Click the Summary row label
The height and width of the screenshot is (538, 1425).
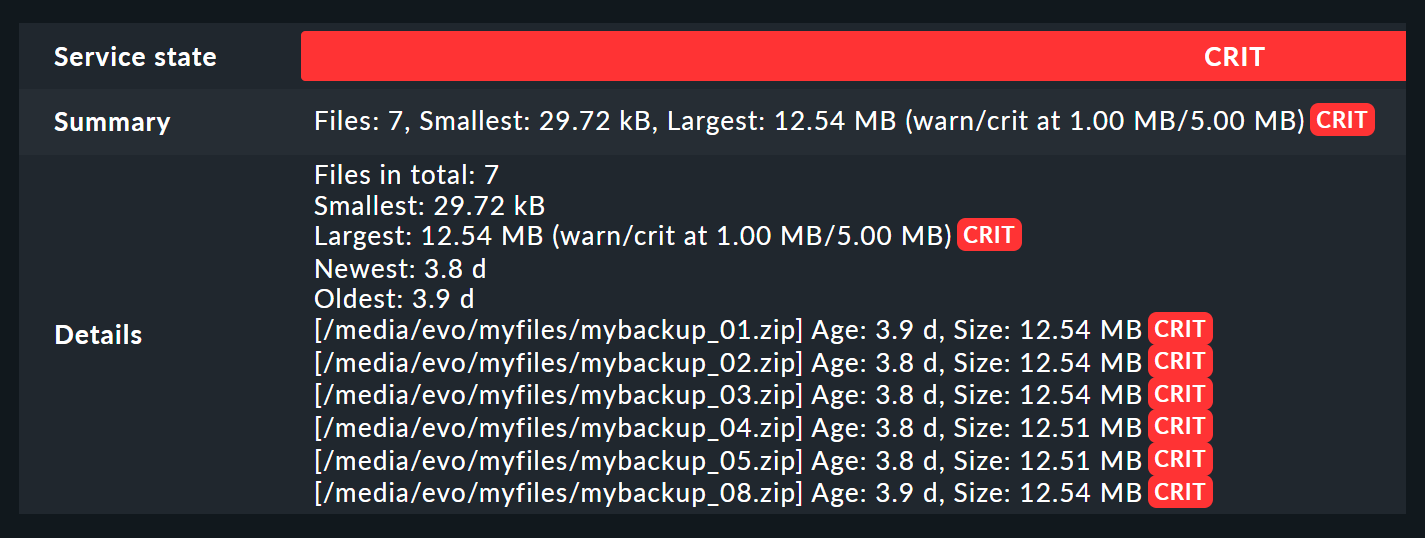click(112, 122)
